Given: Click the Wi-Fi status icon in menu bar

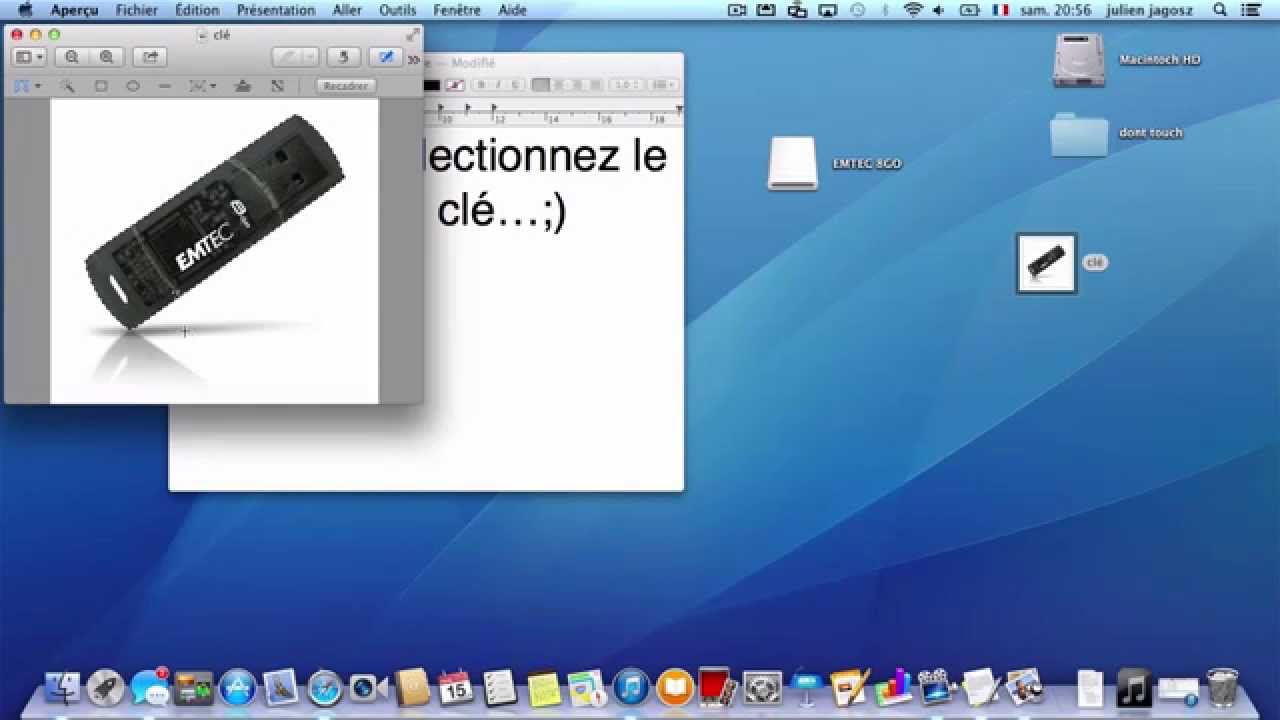Looking at the screenshot, I should tap(912, 10).
